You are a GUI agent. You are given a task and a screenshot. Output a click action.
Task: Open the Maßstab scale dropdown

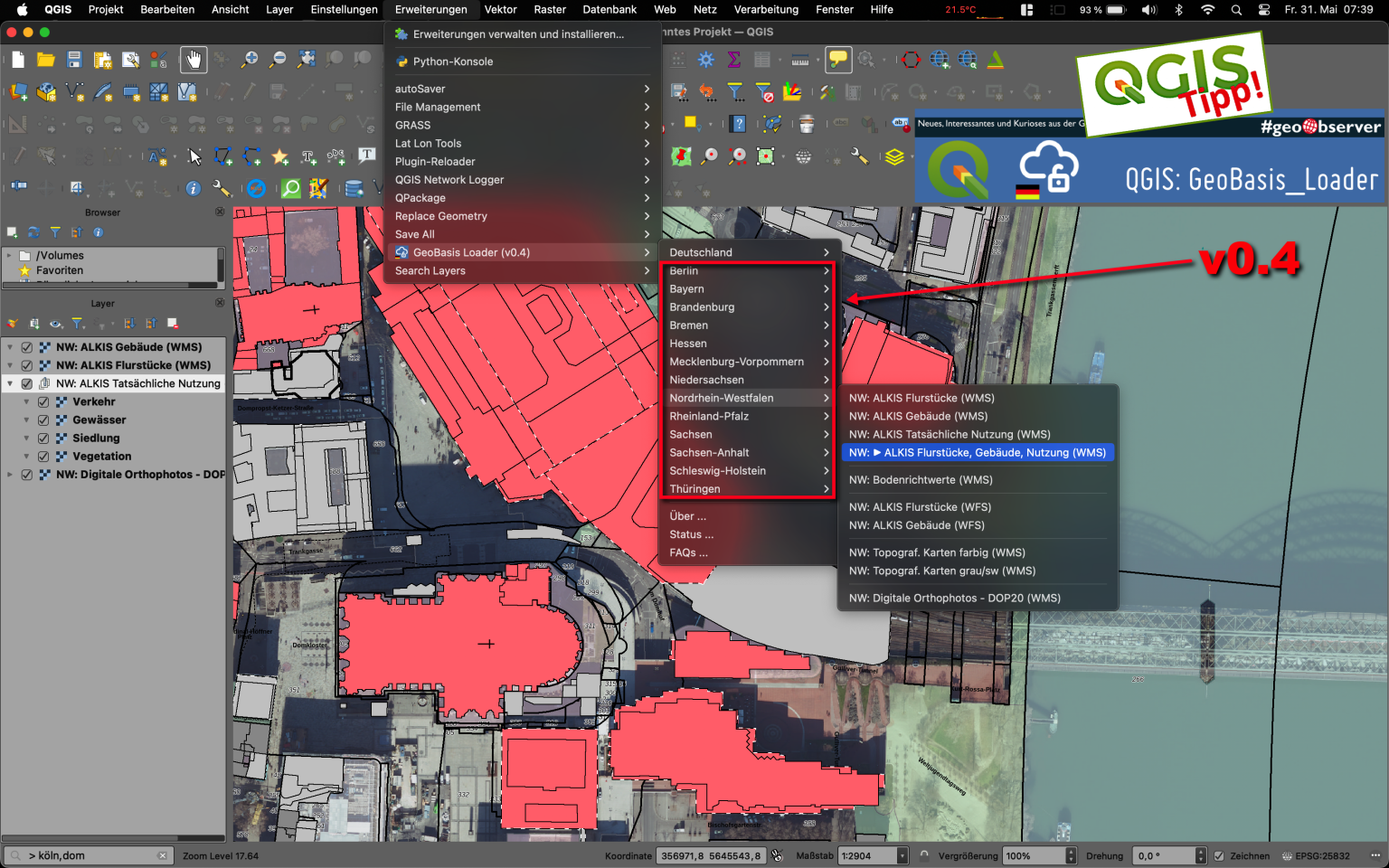point(902,855)
